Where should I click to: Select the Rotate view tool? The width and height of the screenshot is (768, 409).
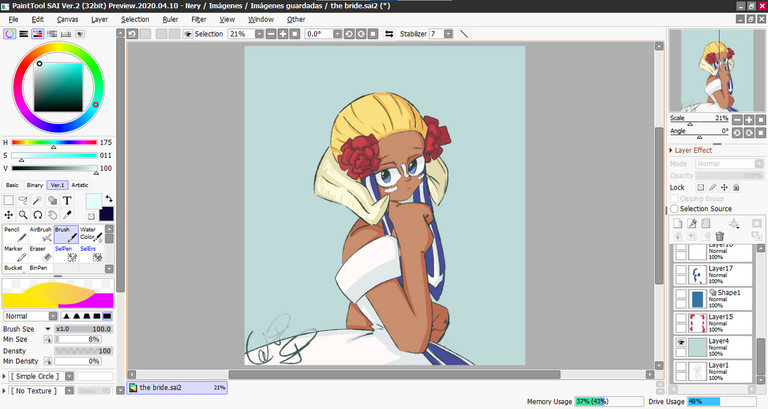point(38,215)
